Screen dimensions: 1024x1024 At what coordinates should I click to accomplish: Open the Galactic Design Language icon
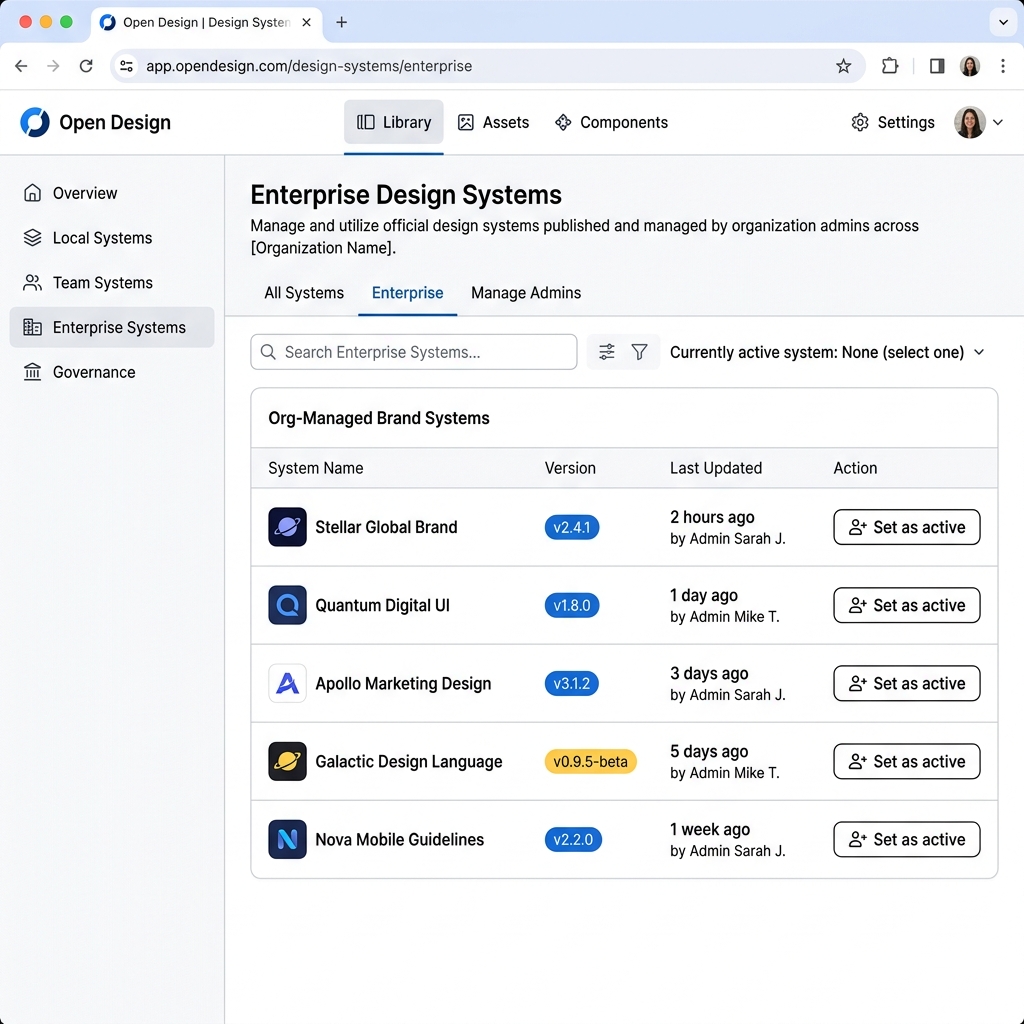[x=287, y=761]
